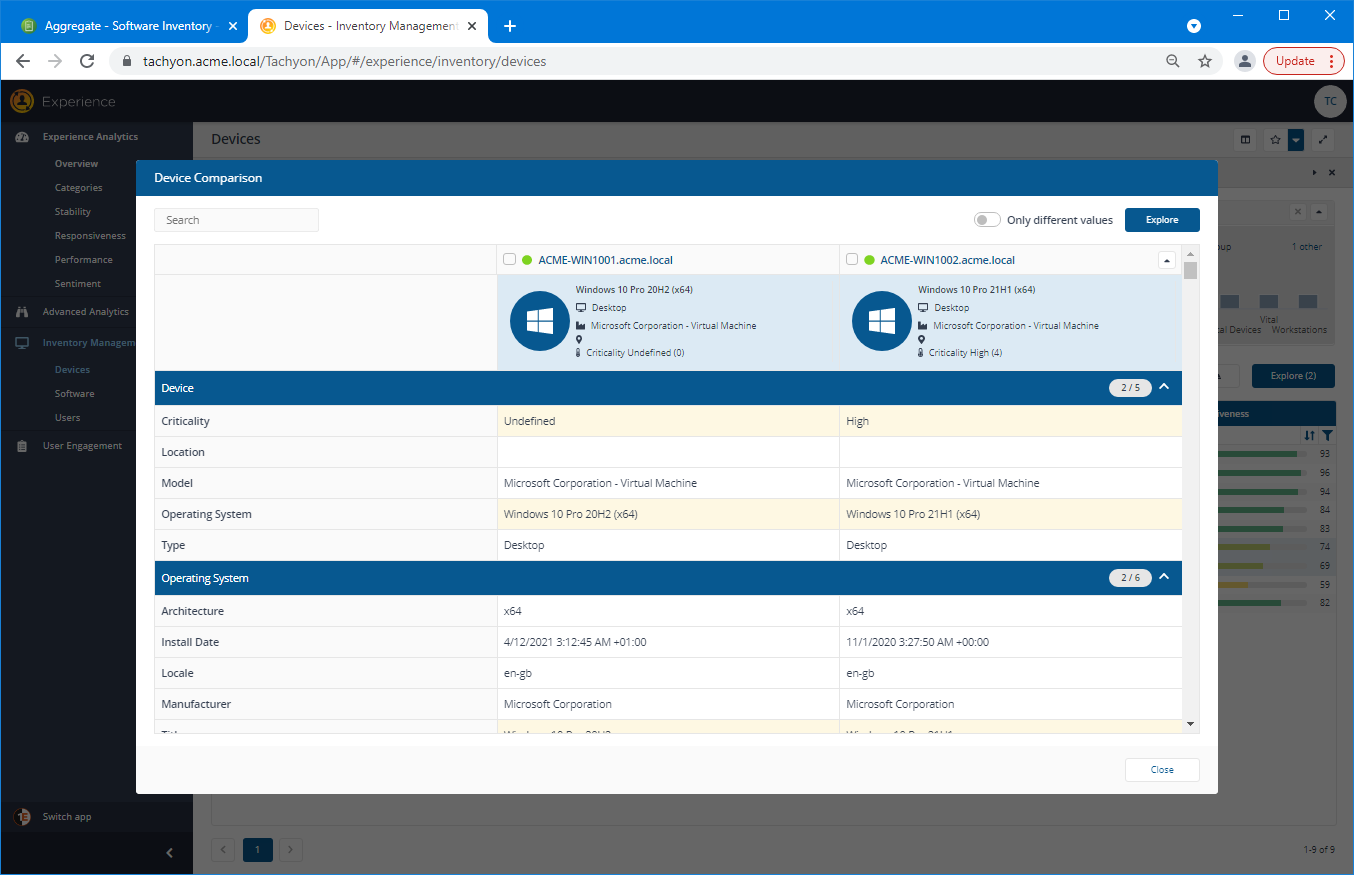
Task: Select the Devices - Inventory Management tab
Action: [x=369, y=26]
